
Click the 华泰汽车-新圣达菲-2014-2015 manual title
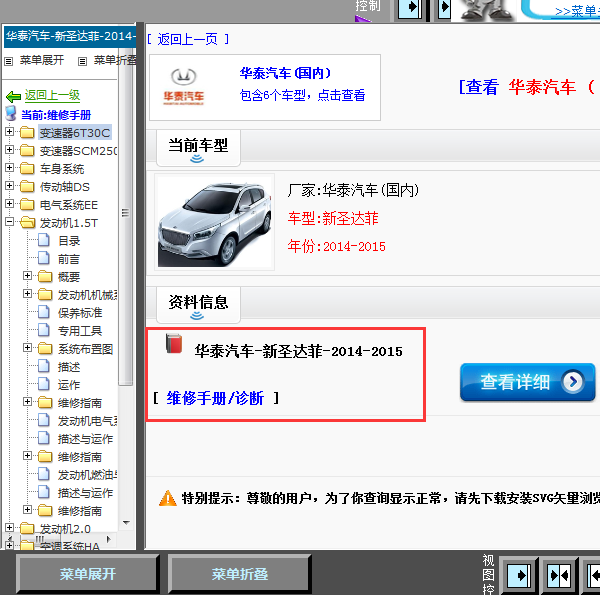(x=298, y=351)
